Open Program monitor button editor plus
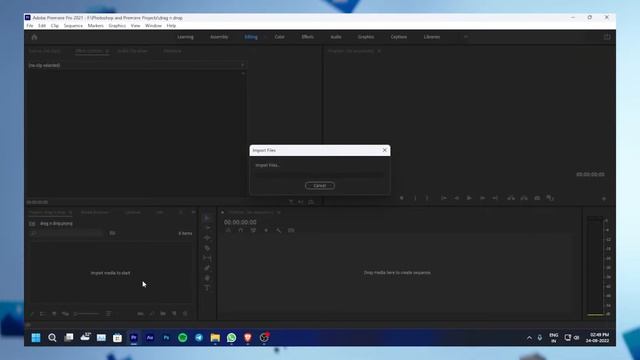Viewport: 640px width, 360px height. pyautogui.click(x=604, y=198)
